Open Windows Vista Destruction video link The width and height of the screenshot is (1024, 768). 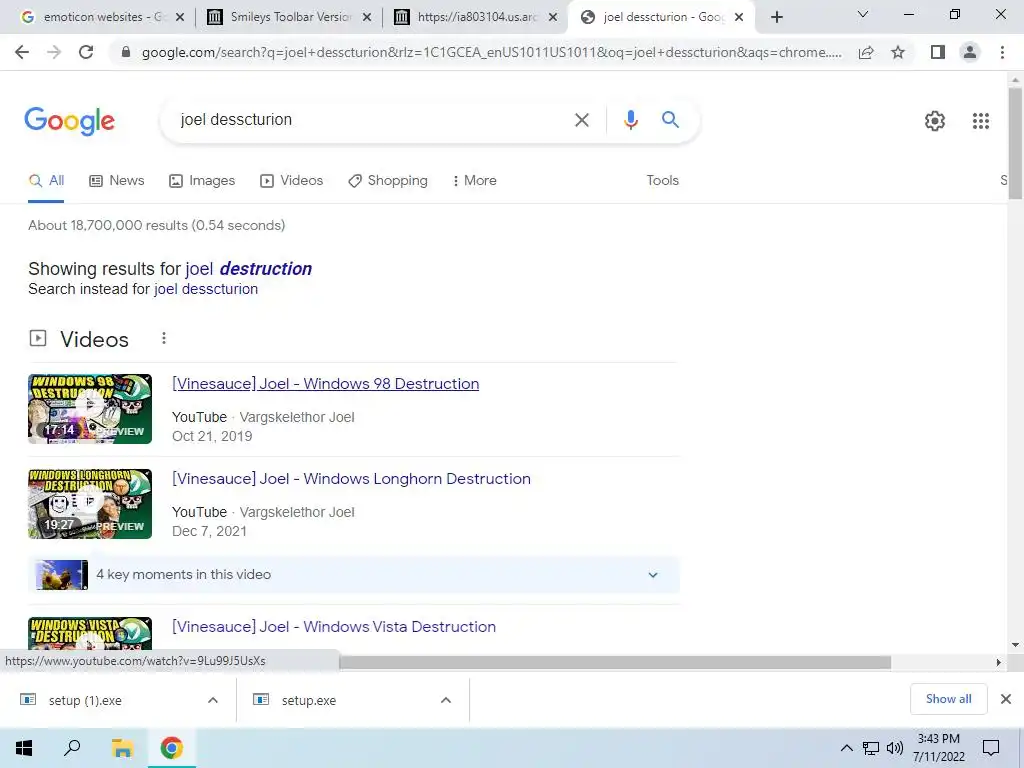click(x=334, y=627)
